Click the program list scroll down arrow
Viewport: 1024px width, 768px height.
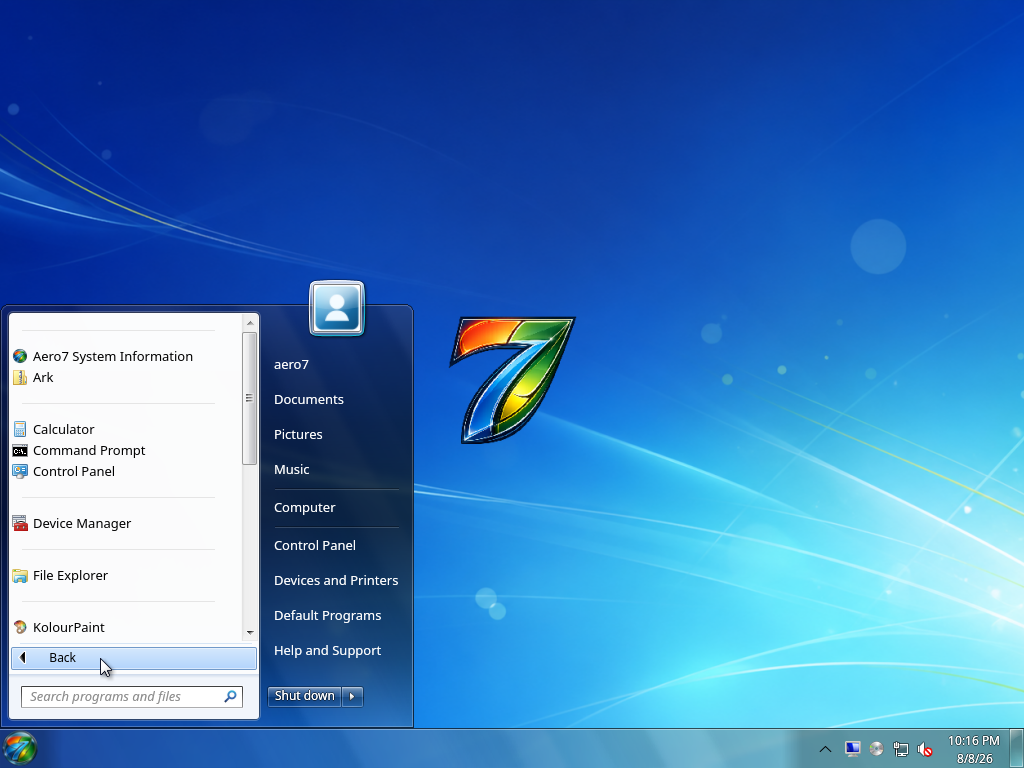(249, 633)
